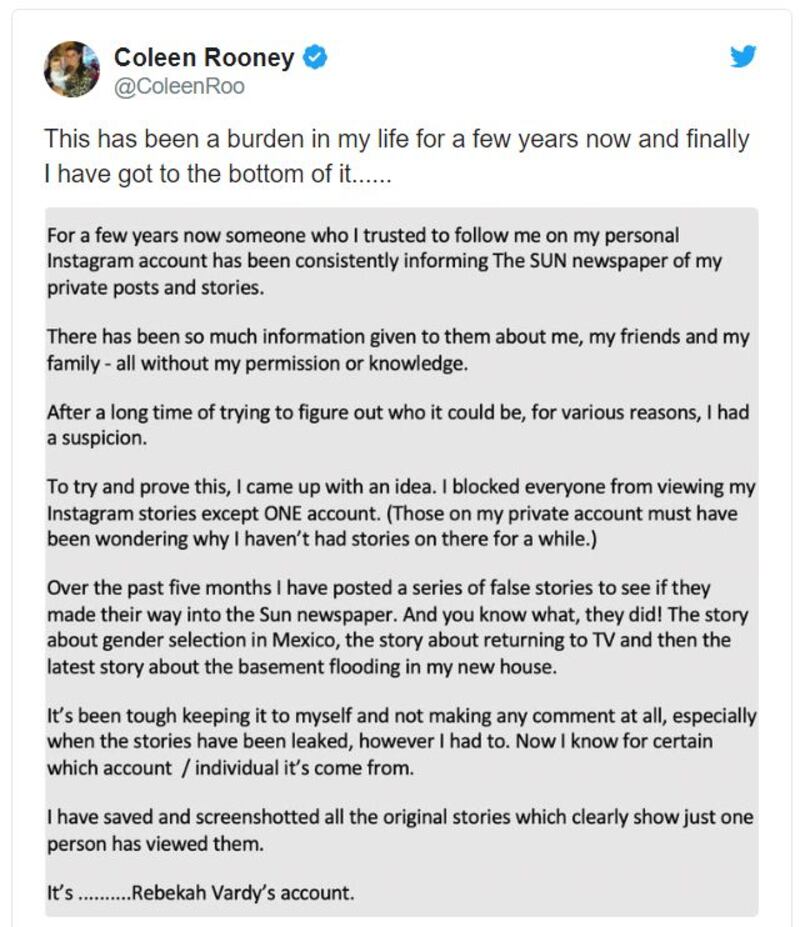Click the Coleen Rooney display name

(204, 58)
